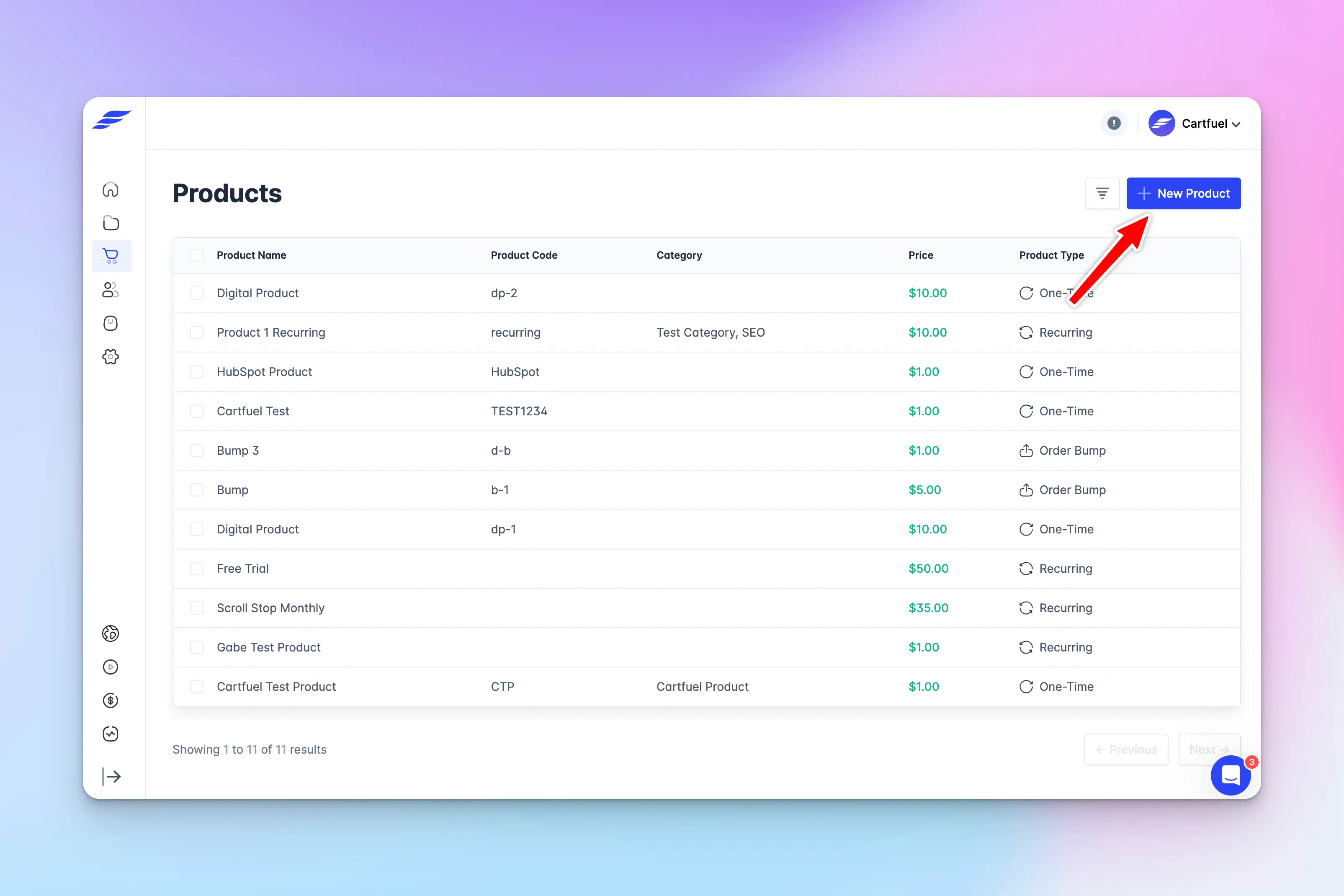The height and width of the screenshot is (896, 1344).
Task: Check the Free Trial row checkbox
Action: pos(196,569)
